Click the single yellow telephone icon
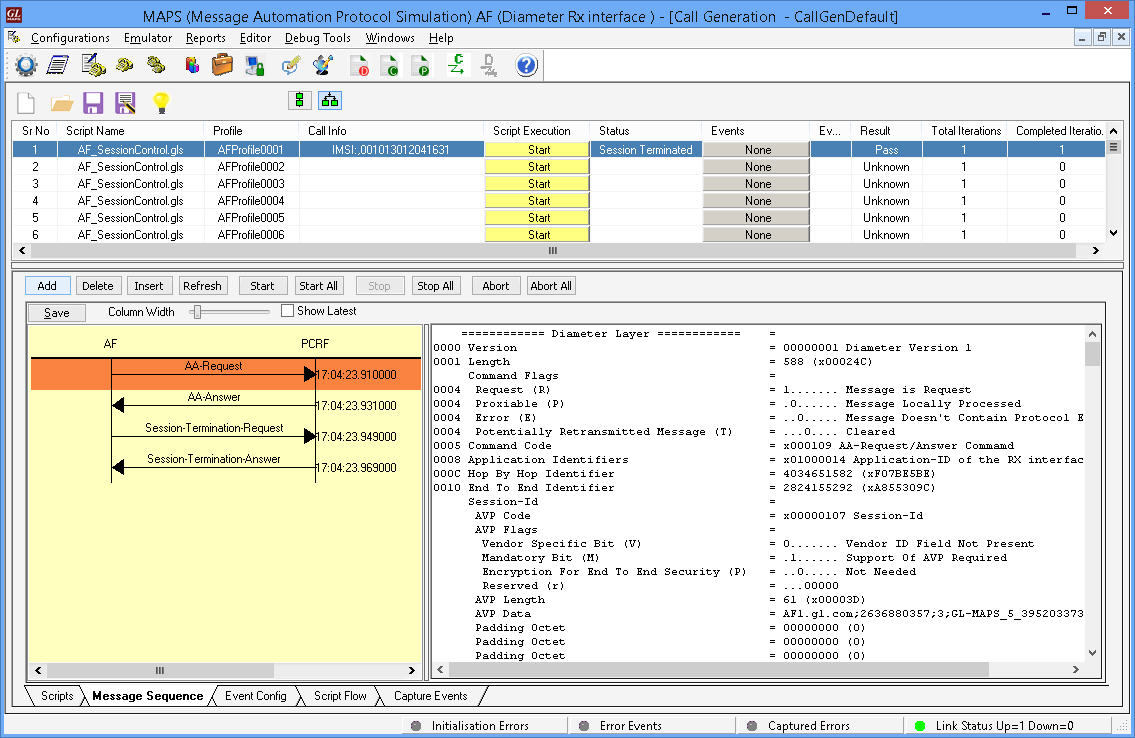Viewport: 1135px width, 738px height. 125,66
